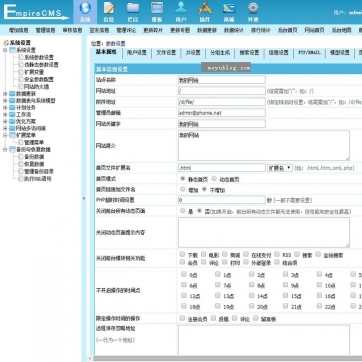Click the page icon beside 恢复数据
This screenshot has height=362, width=362.
tap(21, 164)
